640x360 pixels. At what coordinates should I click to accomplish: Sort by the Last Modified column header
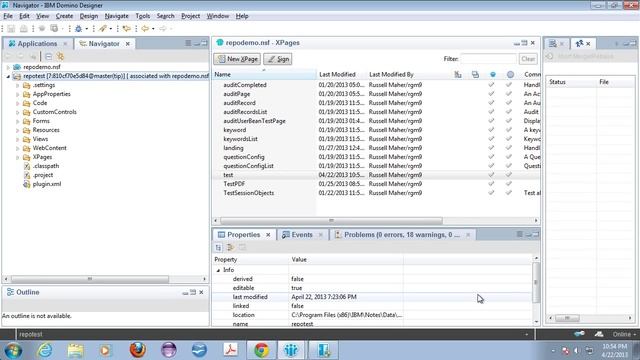coord(341,74)
